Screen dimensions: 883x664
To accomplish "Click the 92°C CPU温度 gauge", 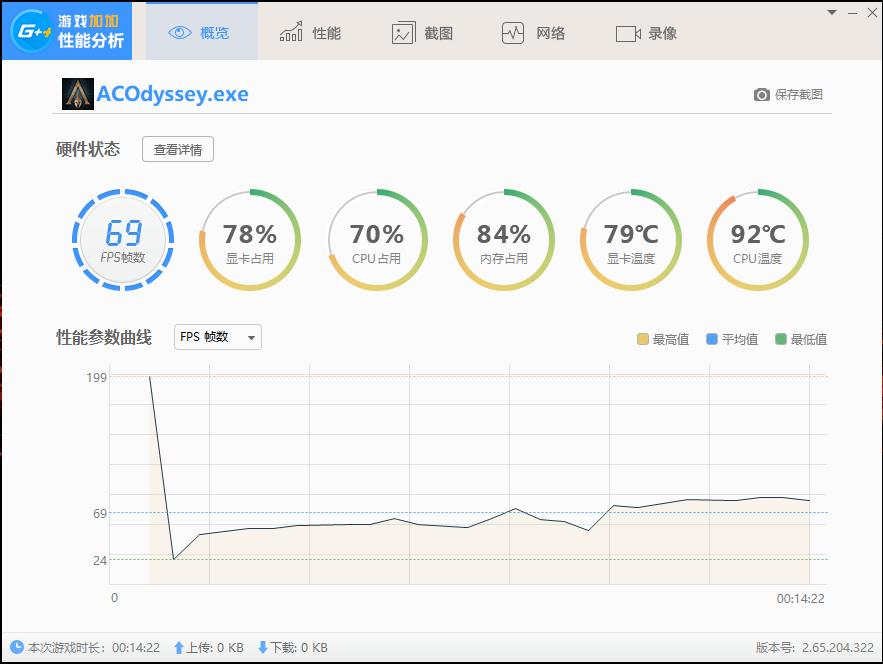I will (757, 240).
